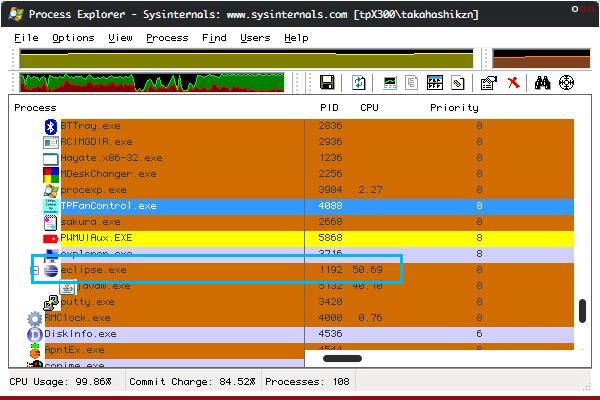Click the PuTTY computers icon
The image size is (600, 400).
[51, 302]
